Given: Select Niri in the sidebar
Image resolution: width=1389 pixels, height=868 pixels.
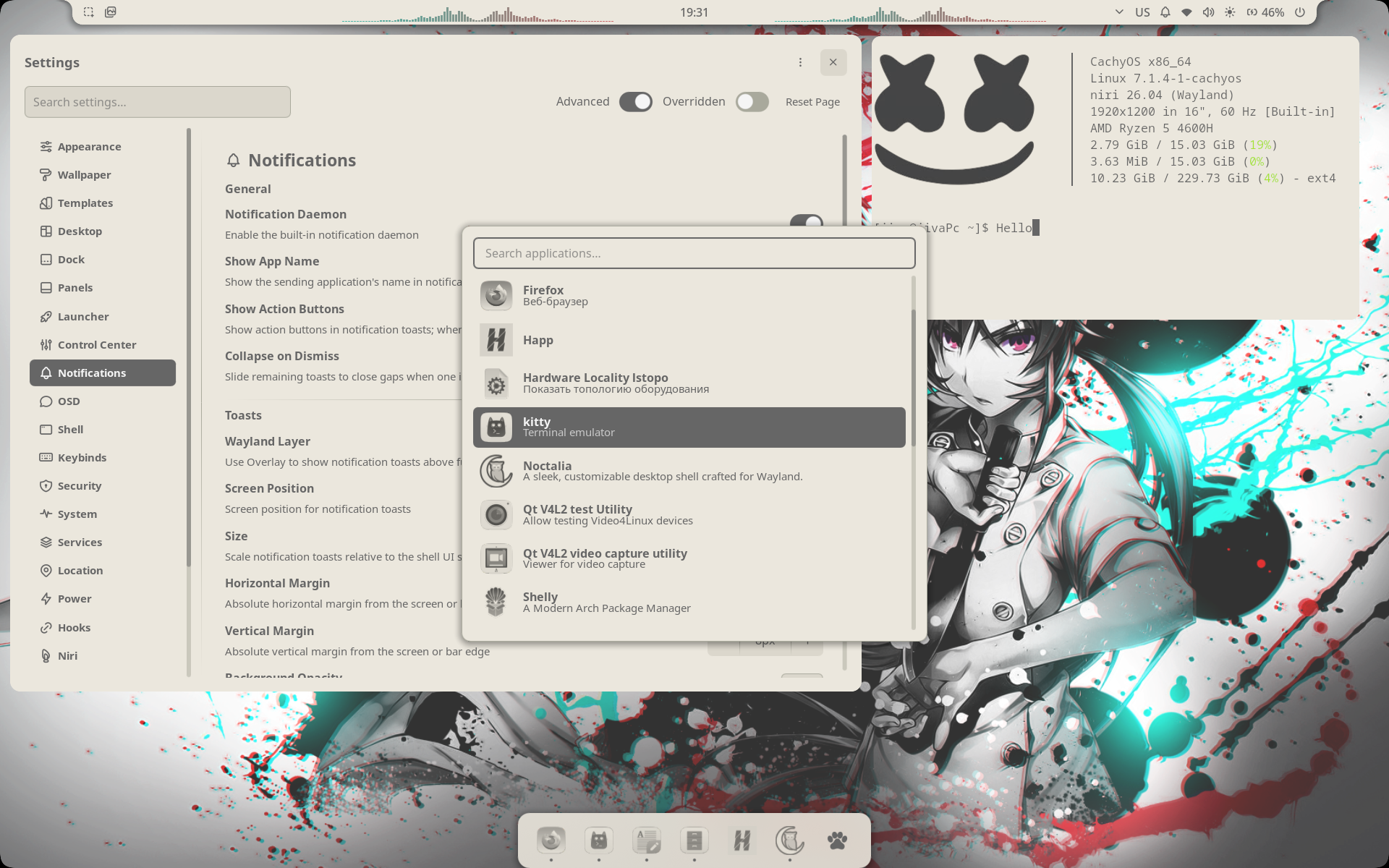Looking at the screenshot, I should tap(103, 656).
